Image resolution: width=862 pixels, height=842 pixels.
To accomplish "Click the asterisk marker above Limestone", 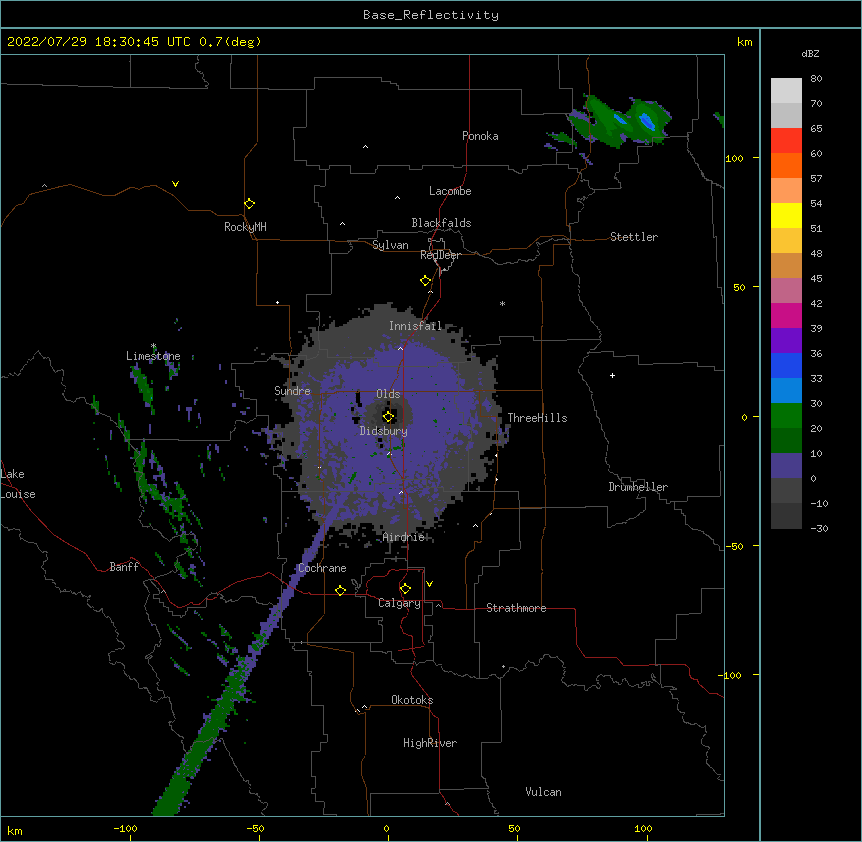I will [153, 346].
